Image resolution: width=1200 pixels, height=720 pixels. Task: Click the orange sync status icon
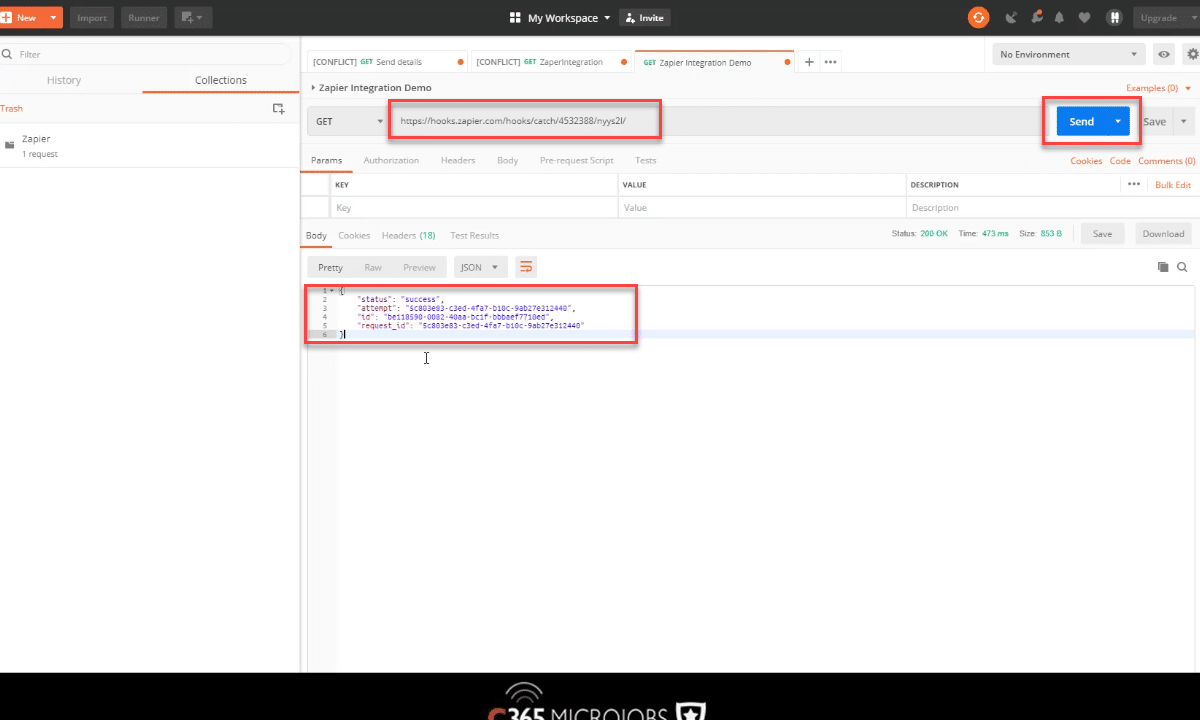[x=978, y=17]
